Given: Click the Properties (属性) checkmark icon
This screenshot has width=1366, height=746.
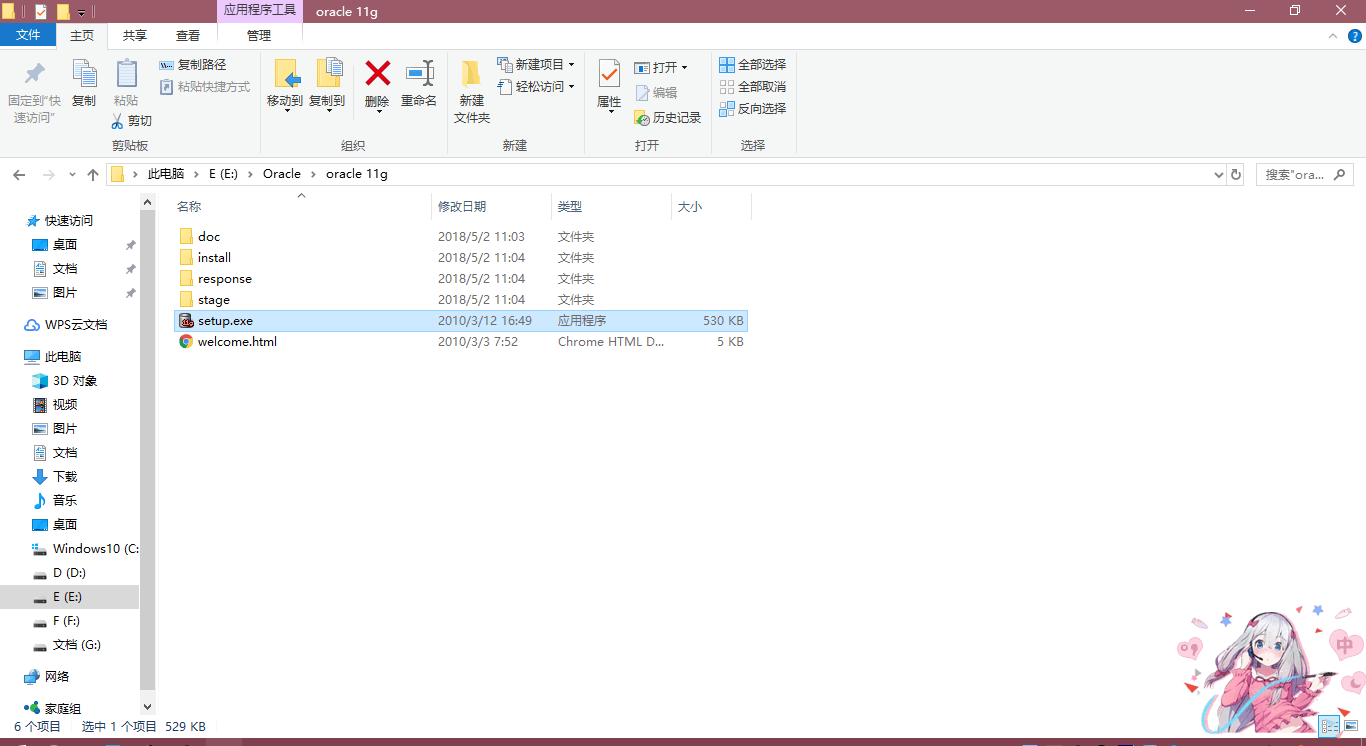Looking at the screenshot, I should click(609, 74).
